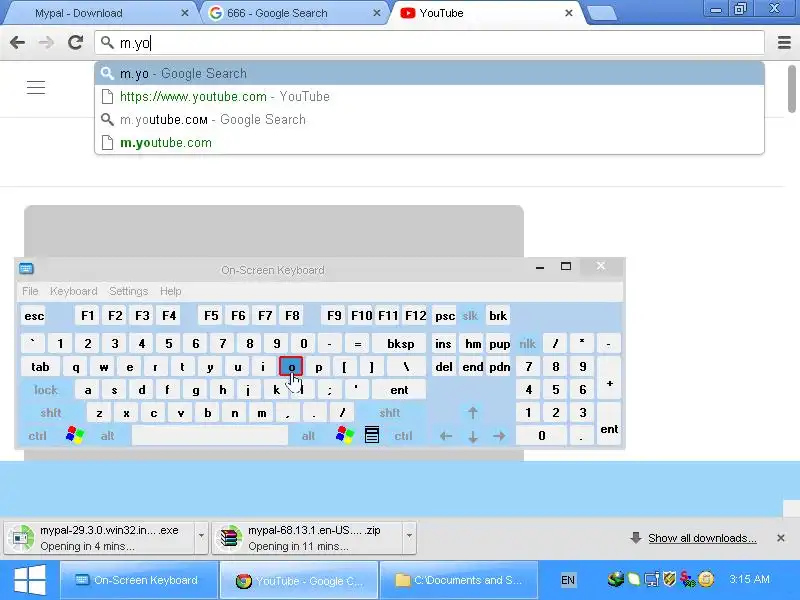
Task: Click the main ent key on keyboard
Action: click(x=399, y=390)
